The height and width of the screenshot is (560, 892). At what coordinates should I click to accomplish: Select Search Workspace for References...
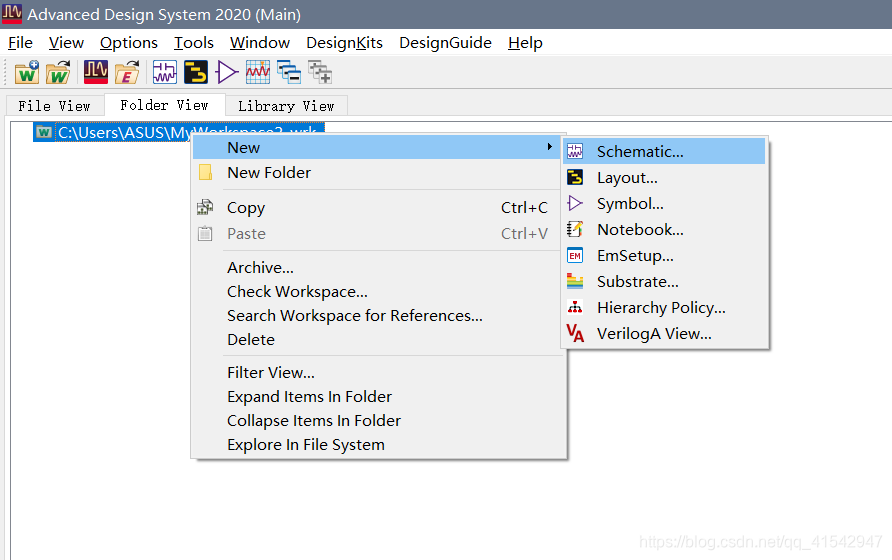378,315
